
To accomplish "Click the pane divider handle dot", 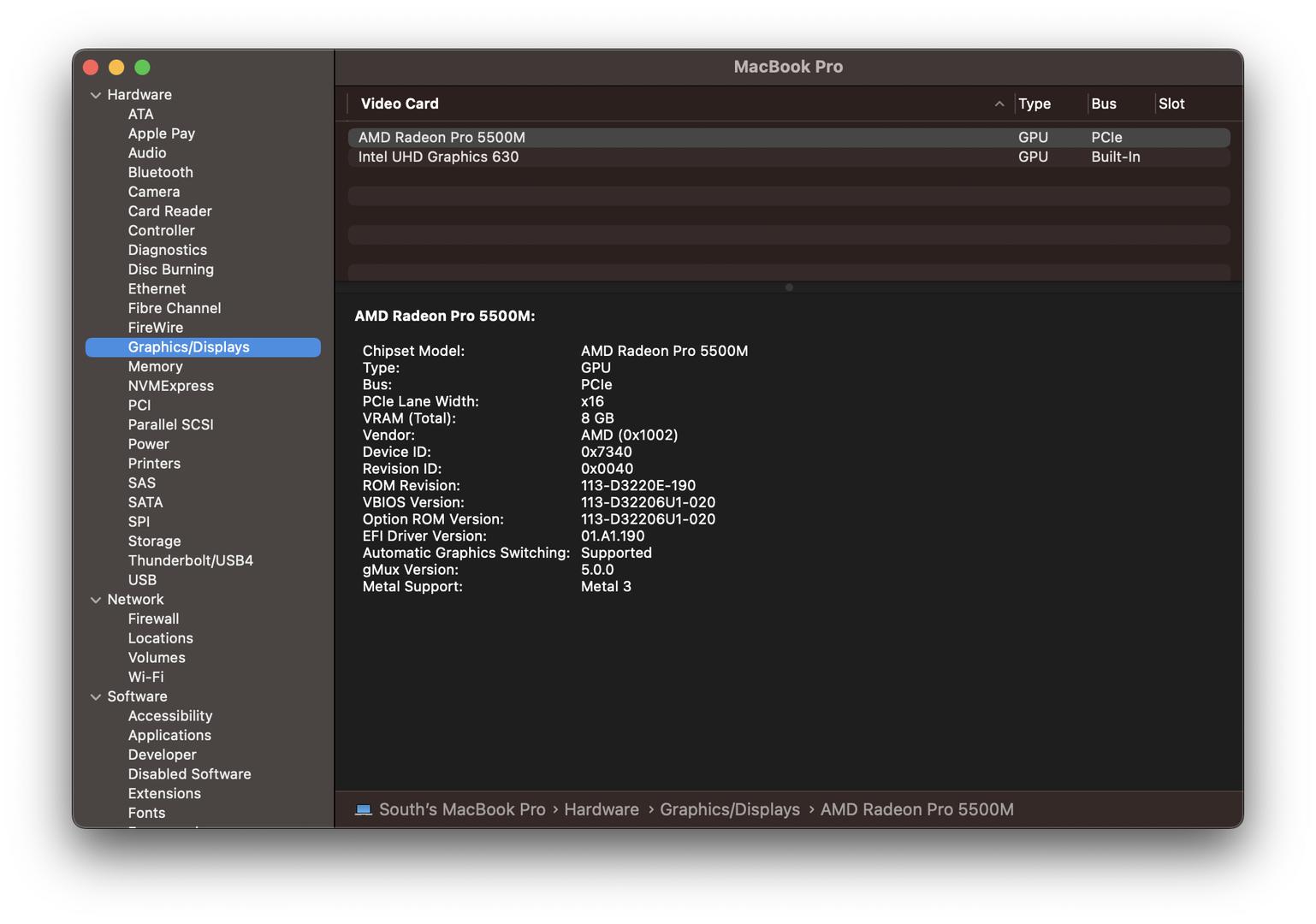I will click(789, 287).
